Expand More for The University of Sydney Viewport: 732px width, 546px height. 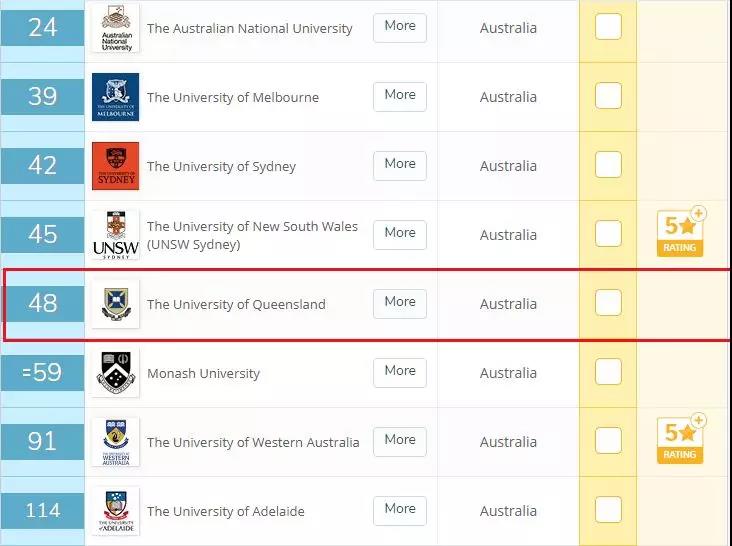coord(400,166)
